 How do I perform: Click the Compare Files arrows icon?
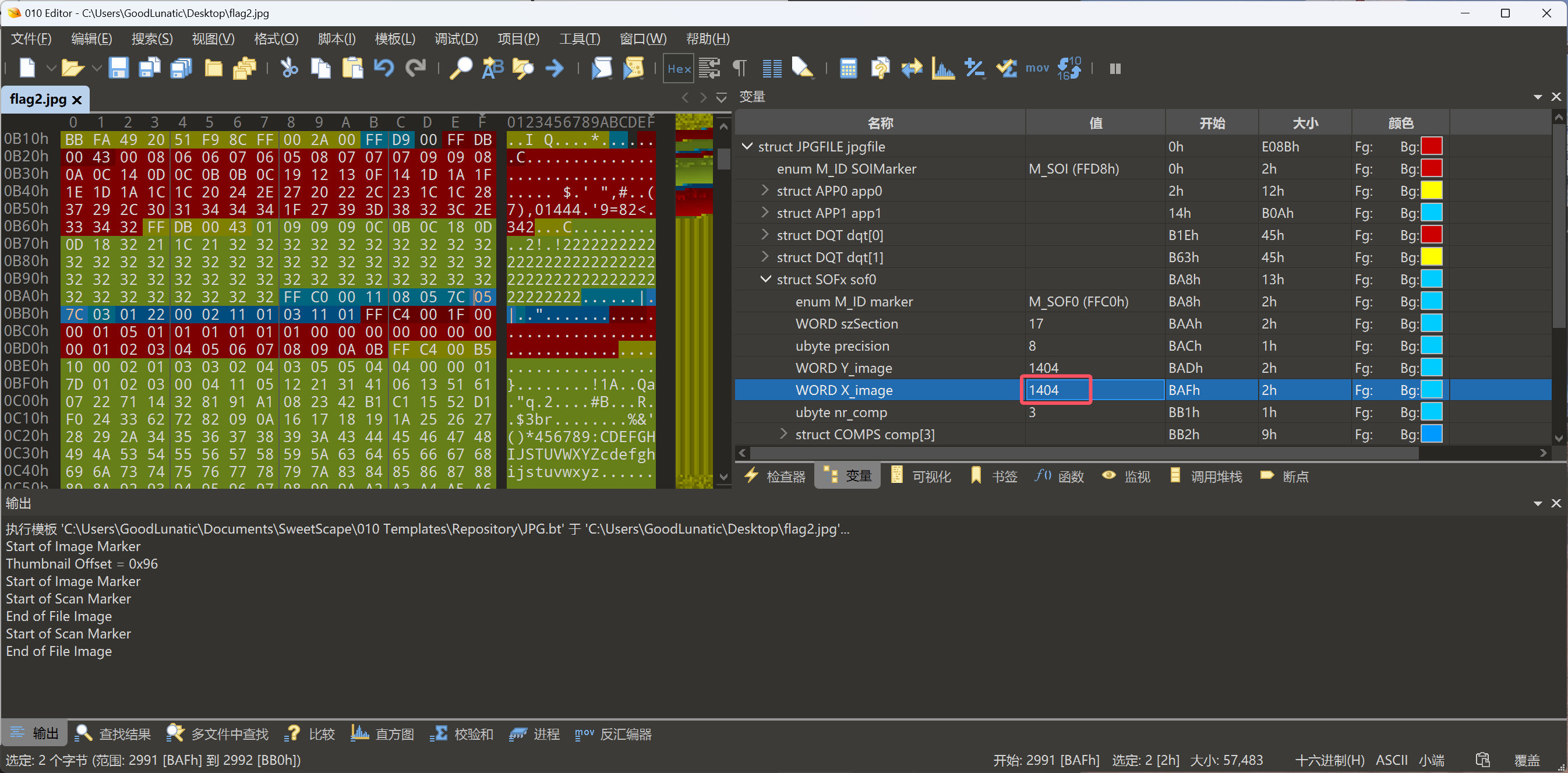coord(911,68)
